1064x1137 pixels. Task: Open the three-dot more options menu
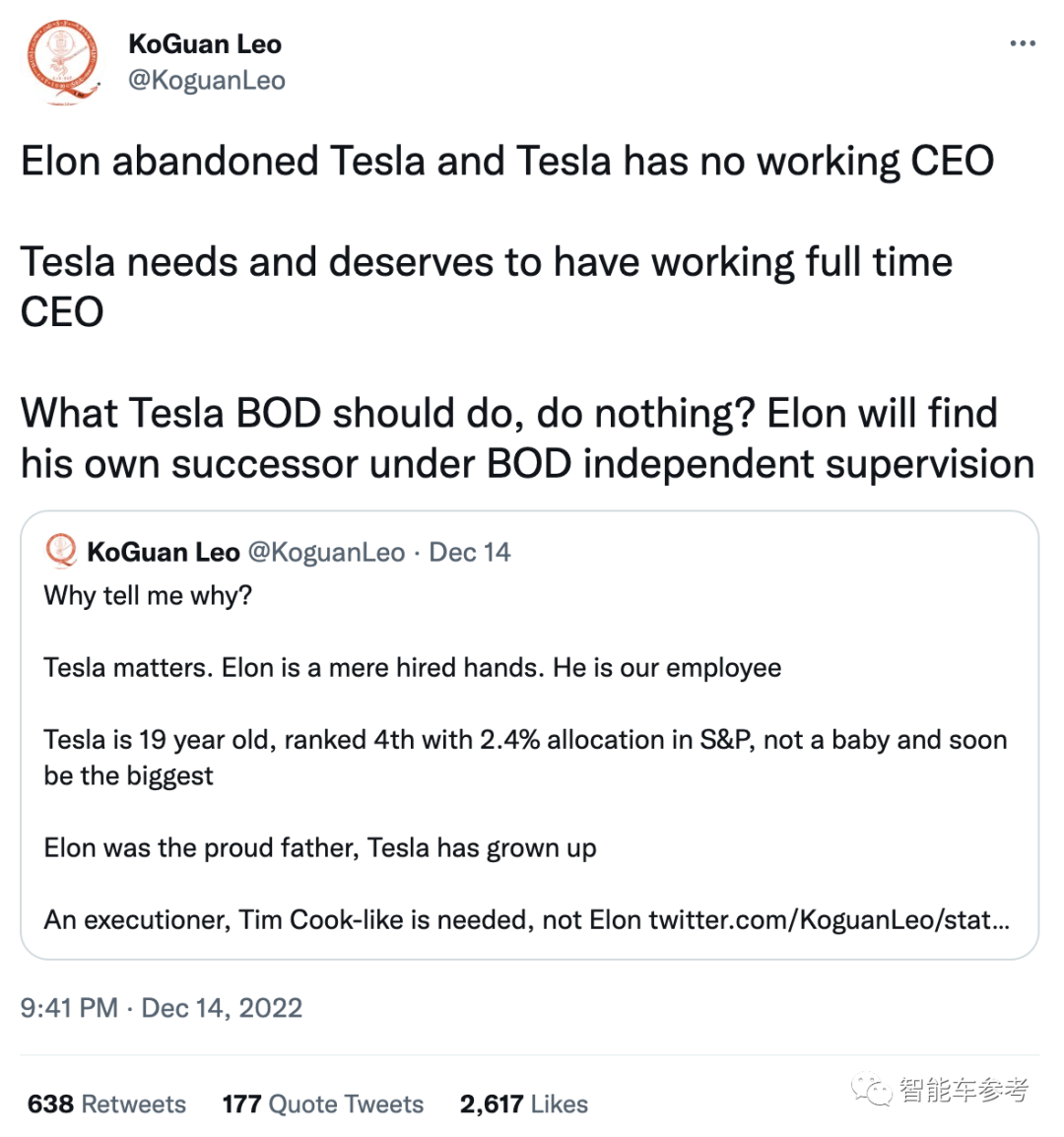(1023, 43)
